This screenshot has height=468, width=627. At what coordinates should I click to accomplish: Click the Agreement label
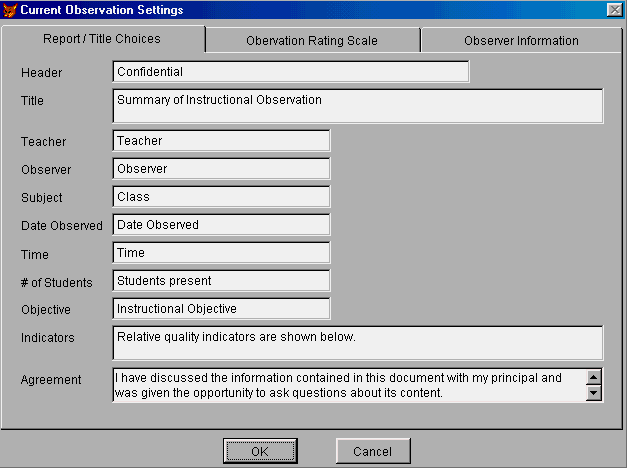point(51,380)
